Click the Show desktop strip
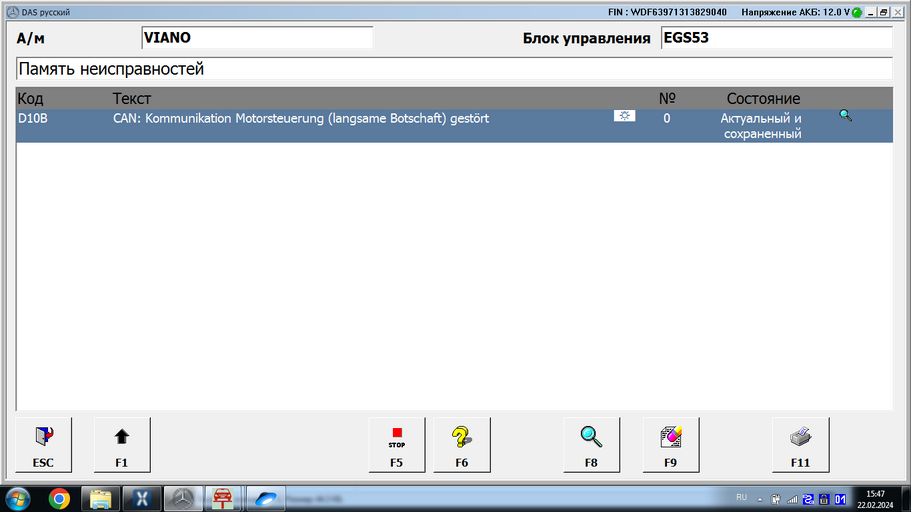The image size is (911, 512). click(906, 499)
